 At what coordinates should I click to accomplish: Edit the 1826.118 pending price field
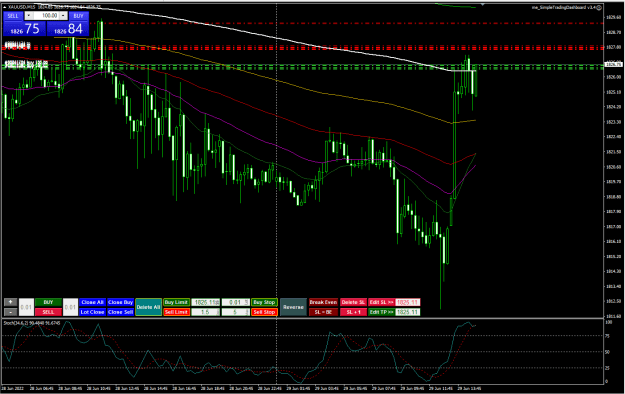206,302
